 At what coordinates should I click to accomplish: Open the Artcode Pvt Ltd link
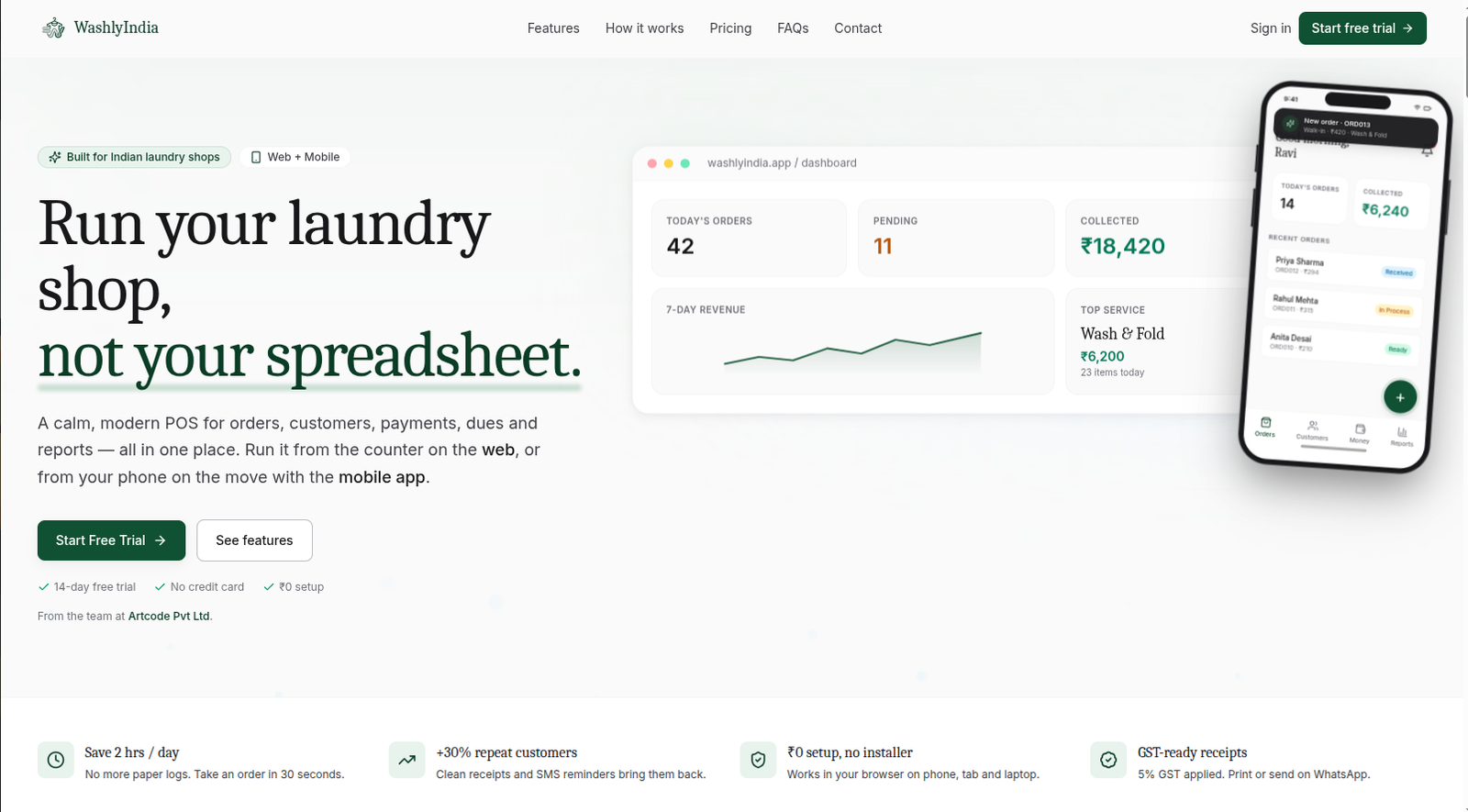click(169, 617)
